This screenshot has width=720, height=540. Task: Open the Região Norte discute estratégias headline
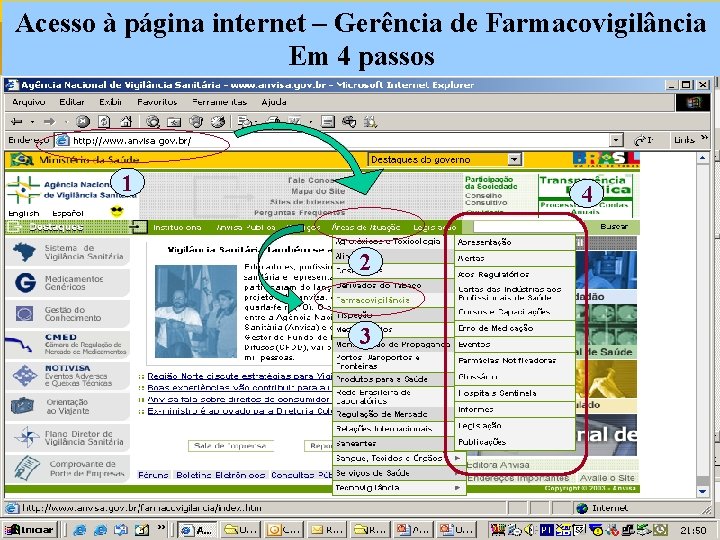coord(239,376)
